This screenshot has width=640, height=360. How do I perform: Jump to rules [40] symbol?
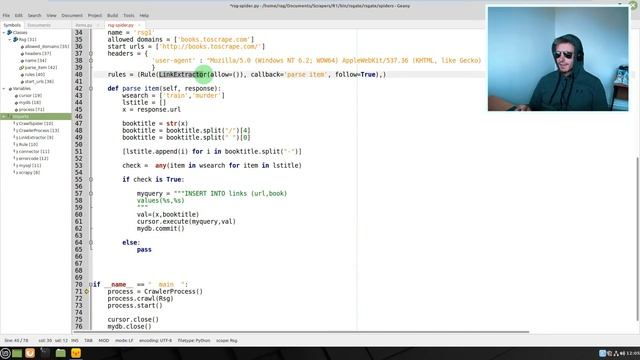[x=35, y=75]
